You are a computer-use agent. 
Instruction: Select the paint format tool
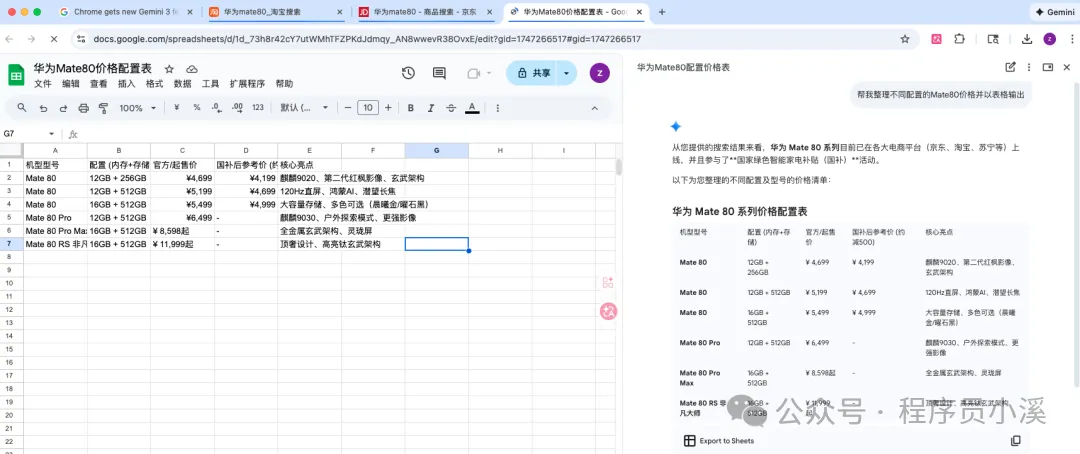coord(104,107)
